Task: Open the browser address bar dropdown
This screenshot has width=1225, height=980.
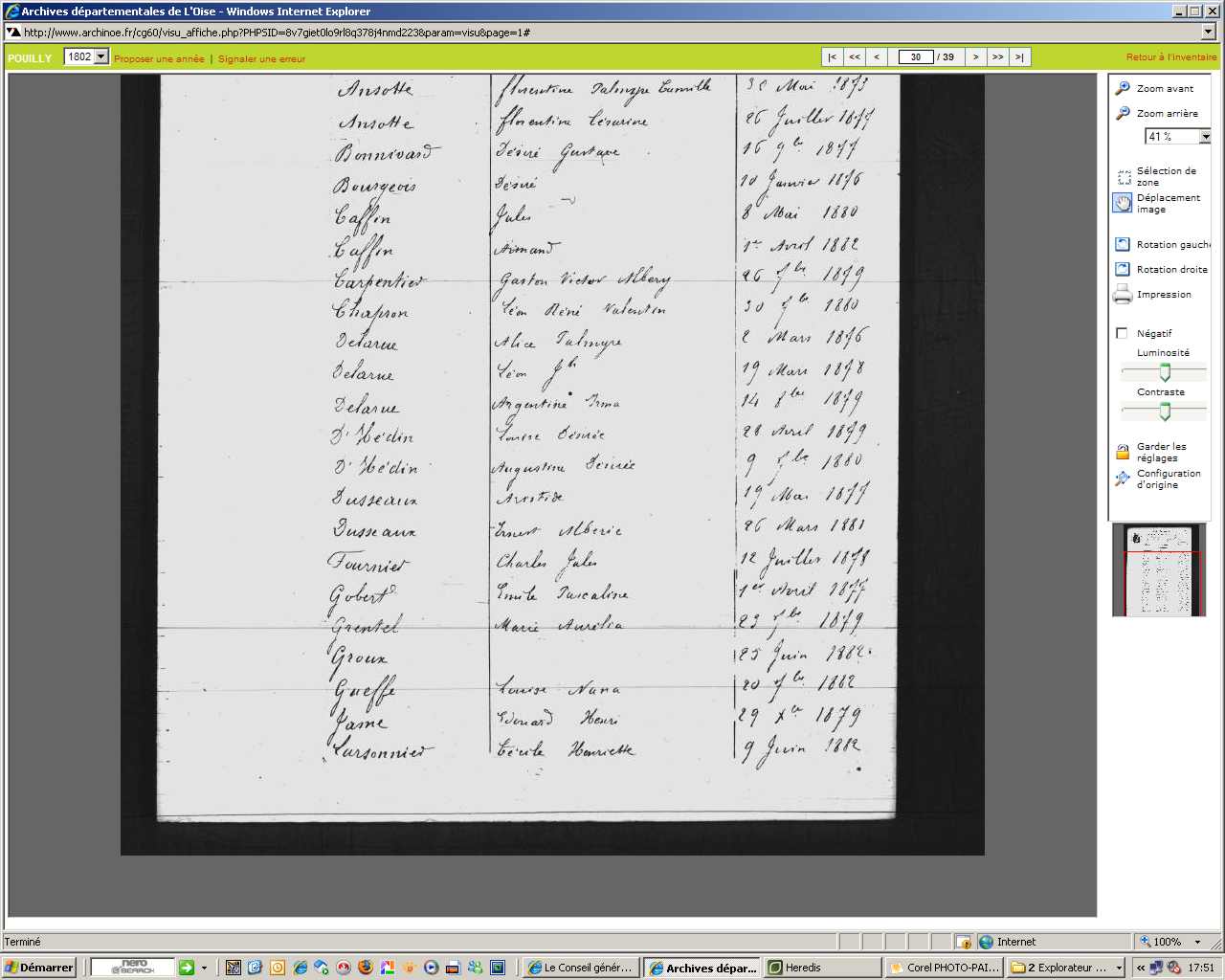Action: pyautogui.click(x=1208, y=32)
